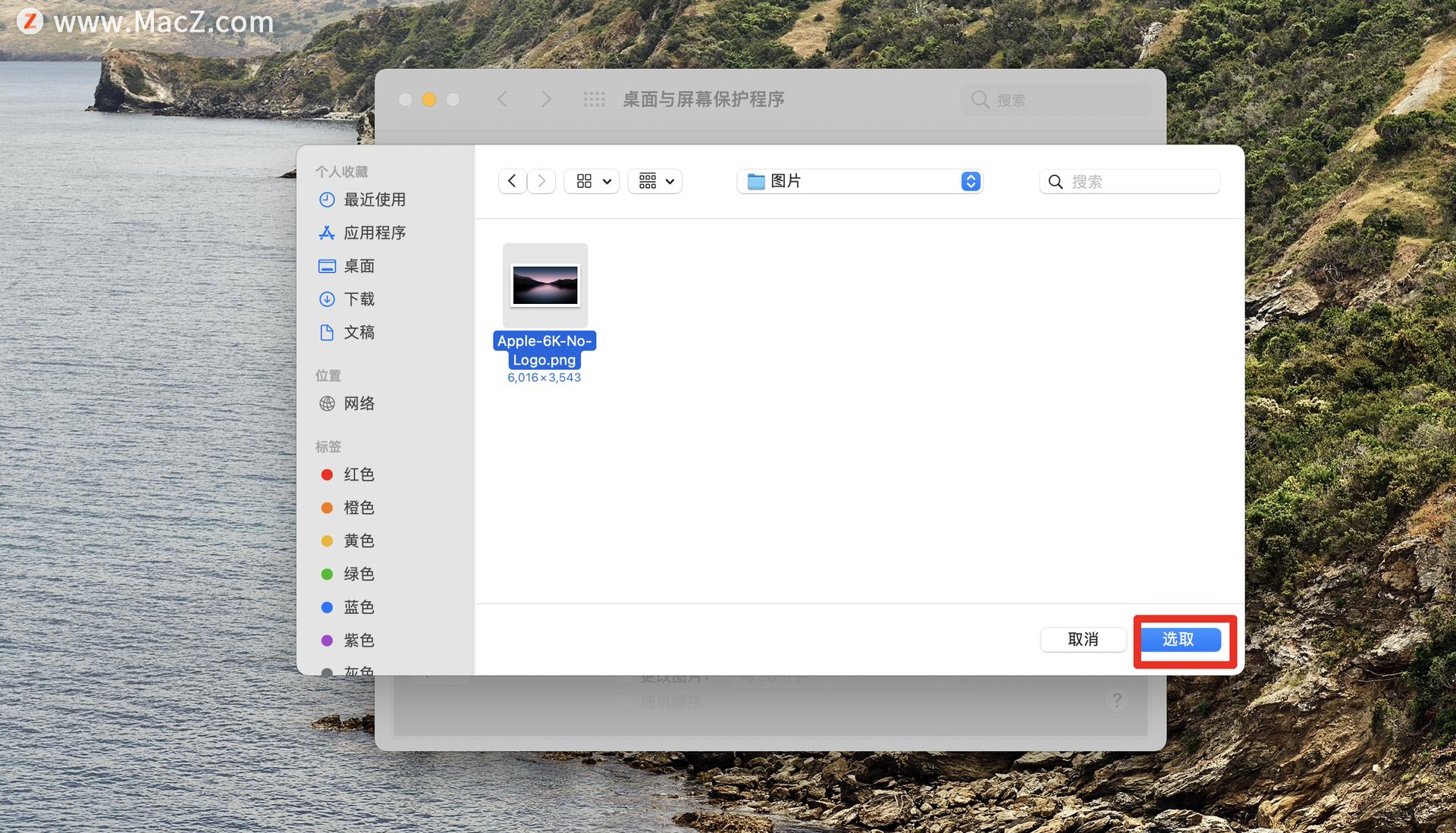Select 网络 under 位置
The width and height of the screenshot is (1456, 833).
(x=360, y=402)
